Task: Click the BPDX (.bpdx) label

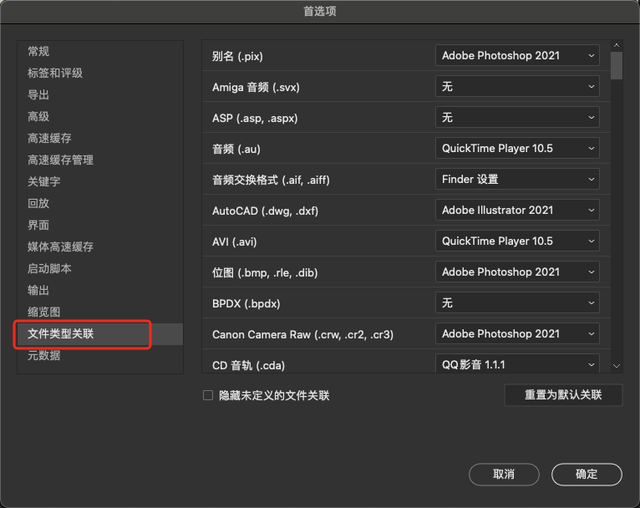Action: point(246,304)
